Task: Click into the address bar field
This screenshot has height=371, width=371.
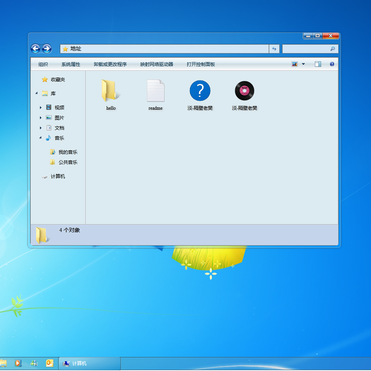Action: 164,49
